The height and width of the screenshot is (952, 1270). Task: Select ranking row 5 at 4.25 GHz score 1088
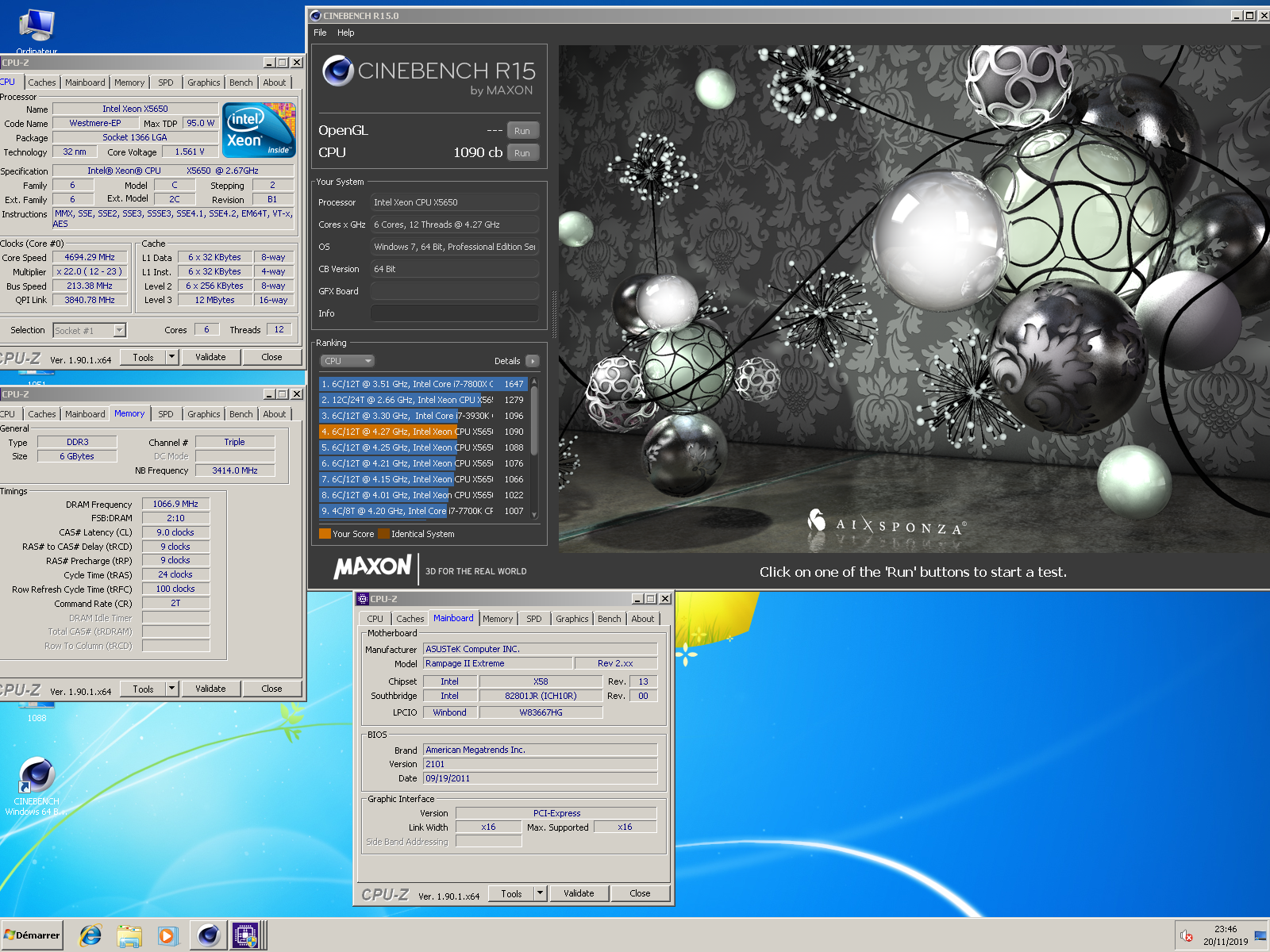tap(423, 447)
